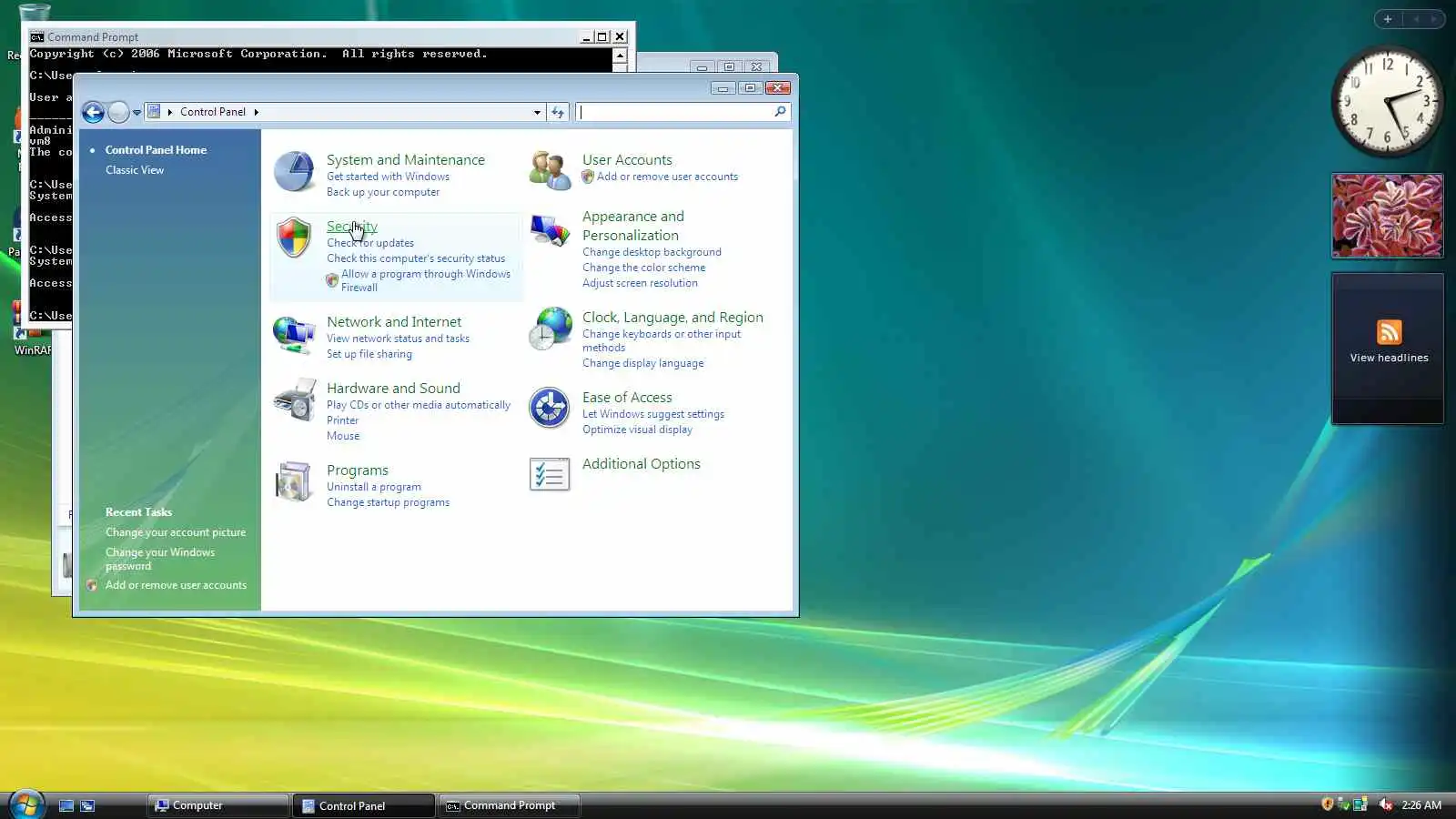Screen dimensions: 1456x819
Task: Switch to the Control Panel taskbar button
Action: [x=363, y=805]
